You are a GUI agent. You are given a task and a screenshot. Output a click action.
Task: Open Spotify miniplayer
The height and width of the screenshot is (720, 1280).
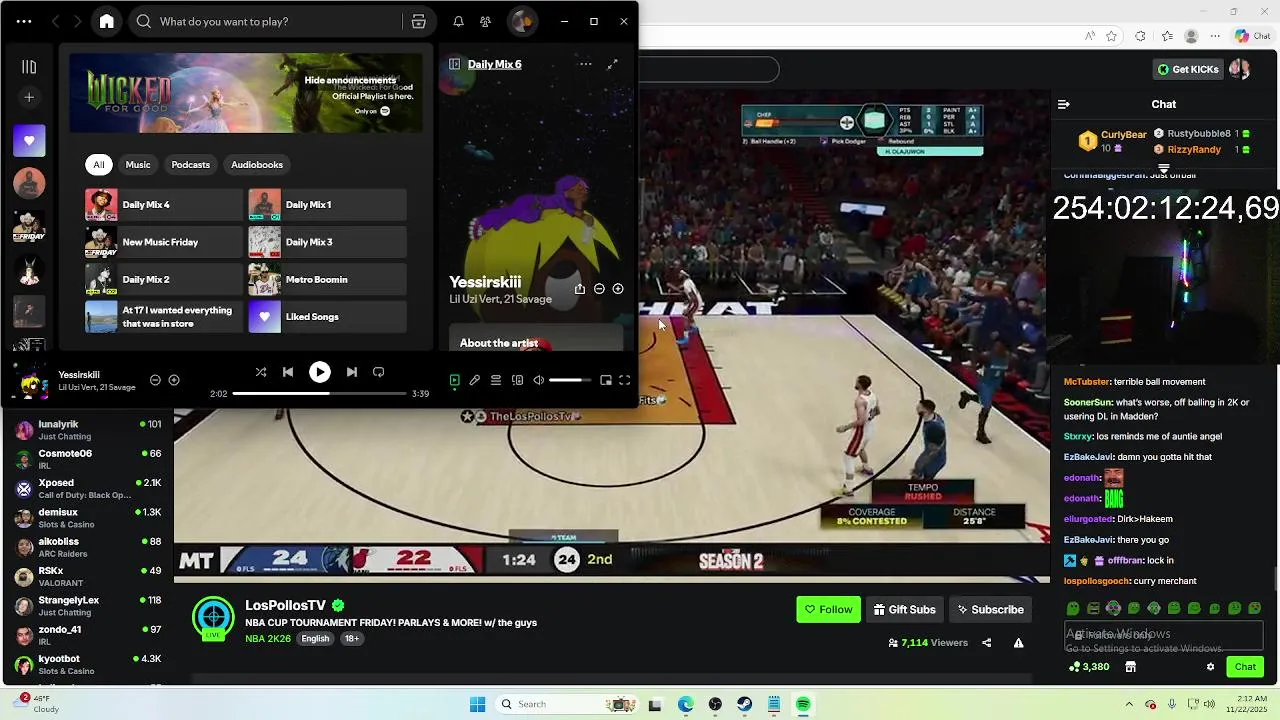606,380
